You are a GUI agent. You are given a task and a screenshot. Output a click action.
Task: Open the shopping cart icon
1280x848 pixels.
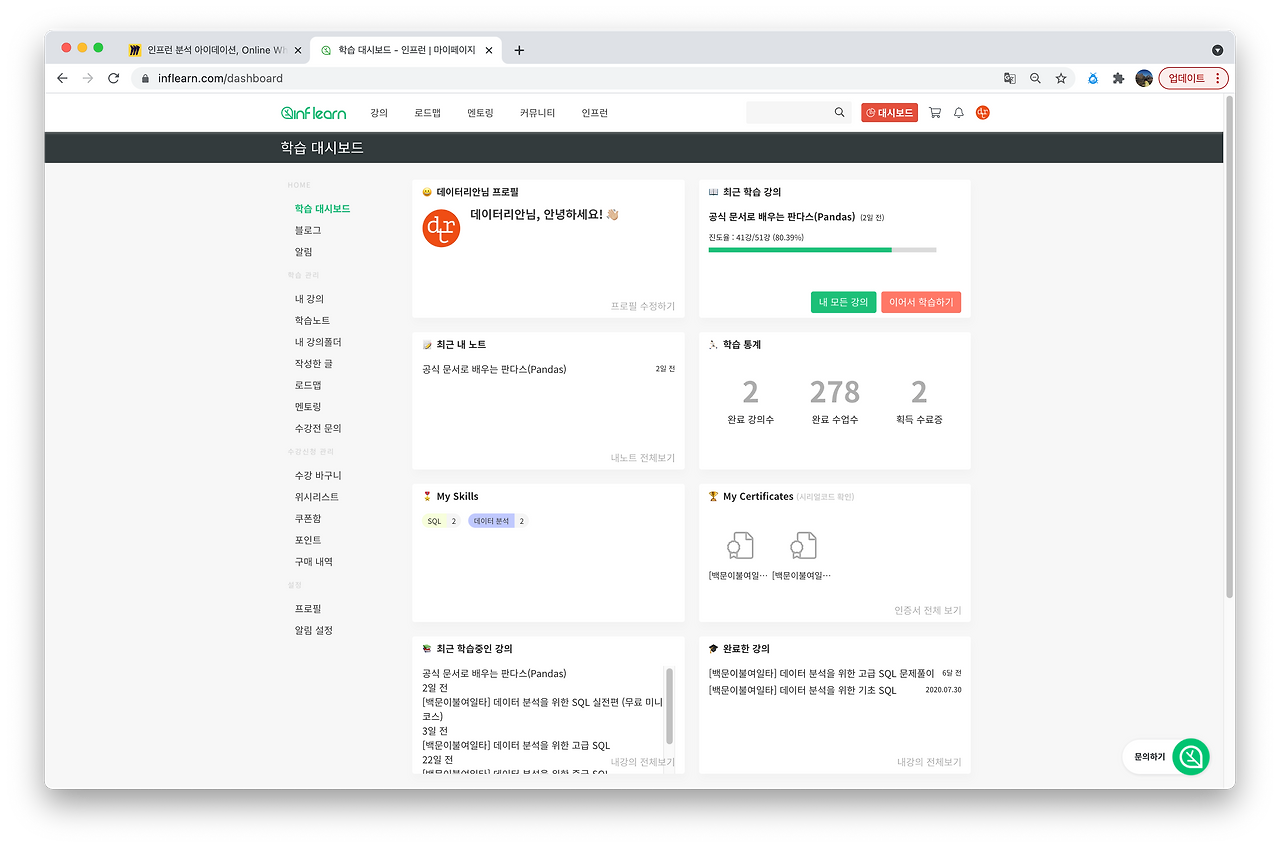(x=935, y=113)
